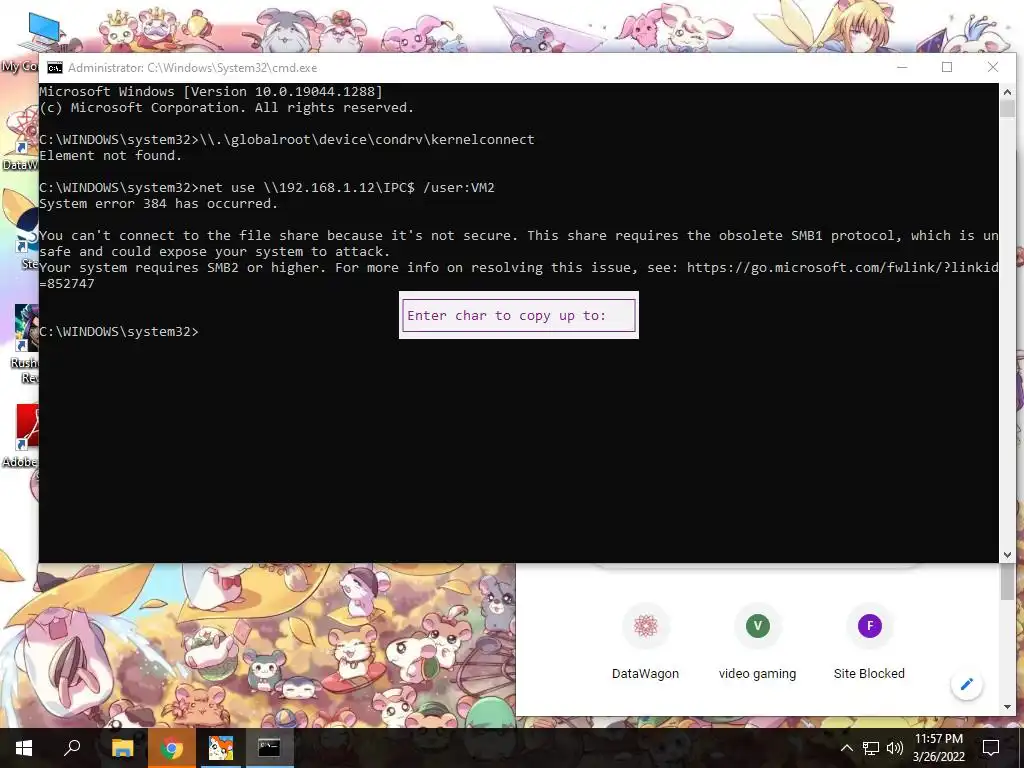
Task: Click the 'Element not found.' output line
Action: coord(110,155)
